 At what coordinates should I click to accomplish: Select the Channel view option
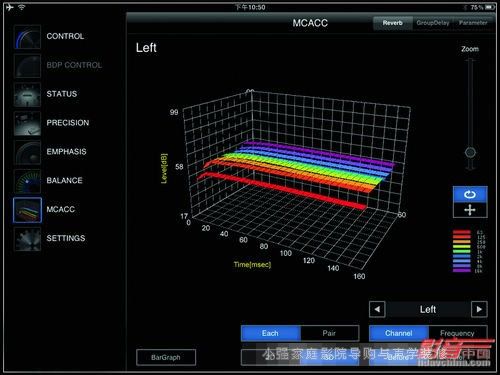coord(399,333)
